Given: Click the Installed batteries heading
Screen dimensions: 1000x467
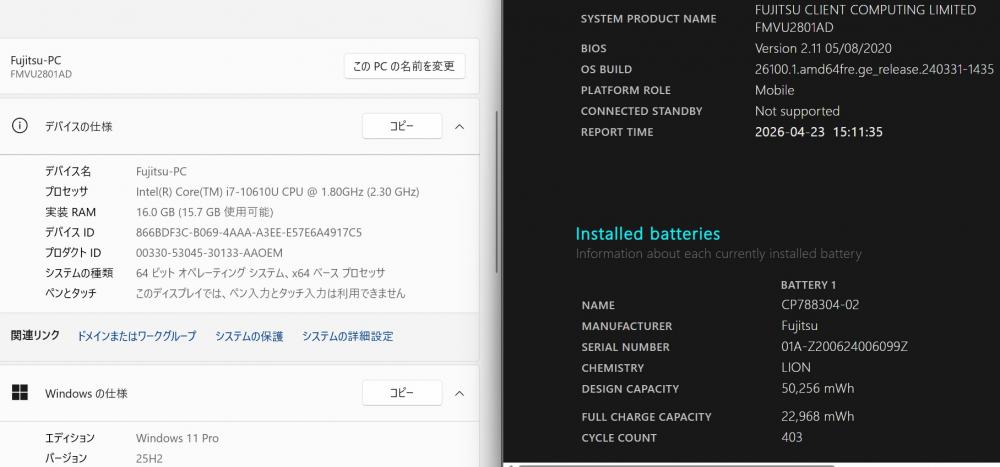Looking at the screenshot, I should click(647, 234).
